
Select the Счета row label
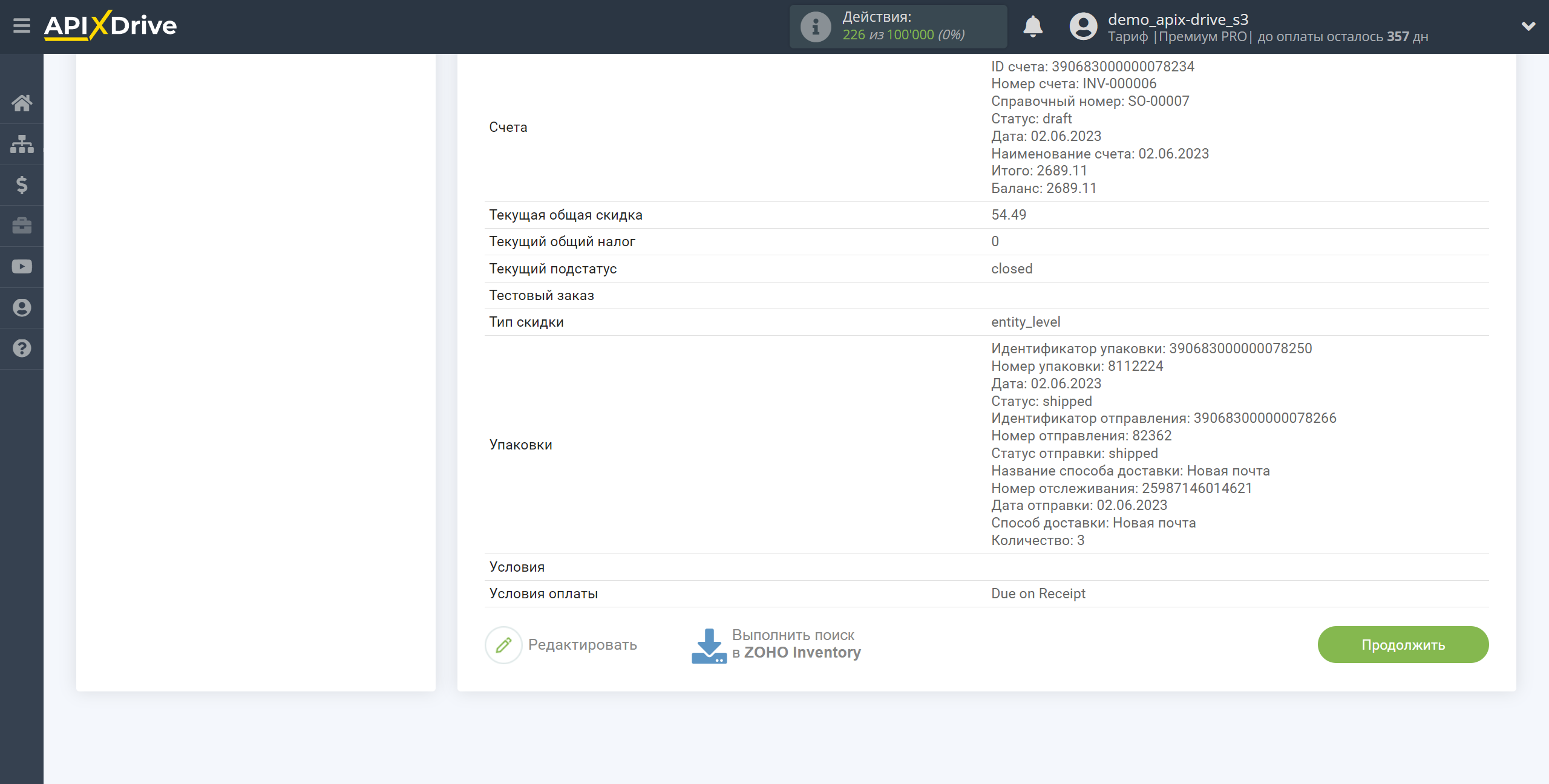[x=508, y=127]
